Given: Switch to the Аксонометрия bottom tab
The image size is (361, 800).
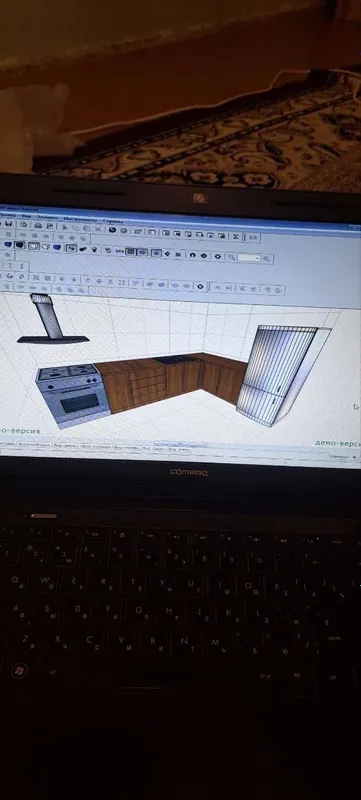Looking at the screenshot, I should 34,445.
